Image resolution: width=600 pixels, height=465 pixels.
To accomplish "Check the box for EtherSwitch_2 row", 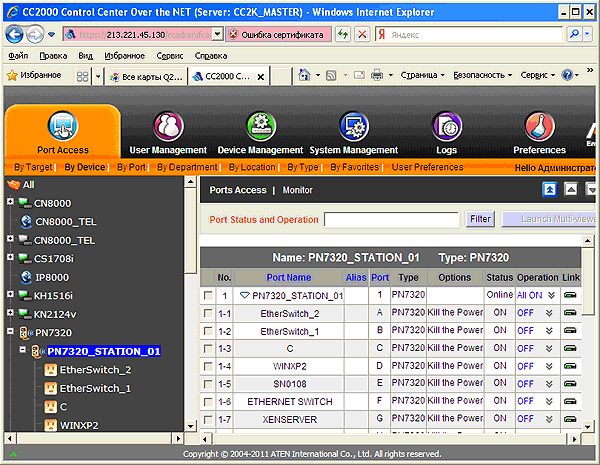I will point(208,313).
